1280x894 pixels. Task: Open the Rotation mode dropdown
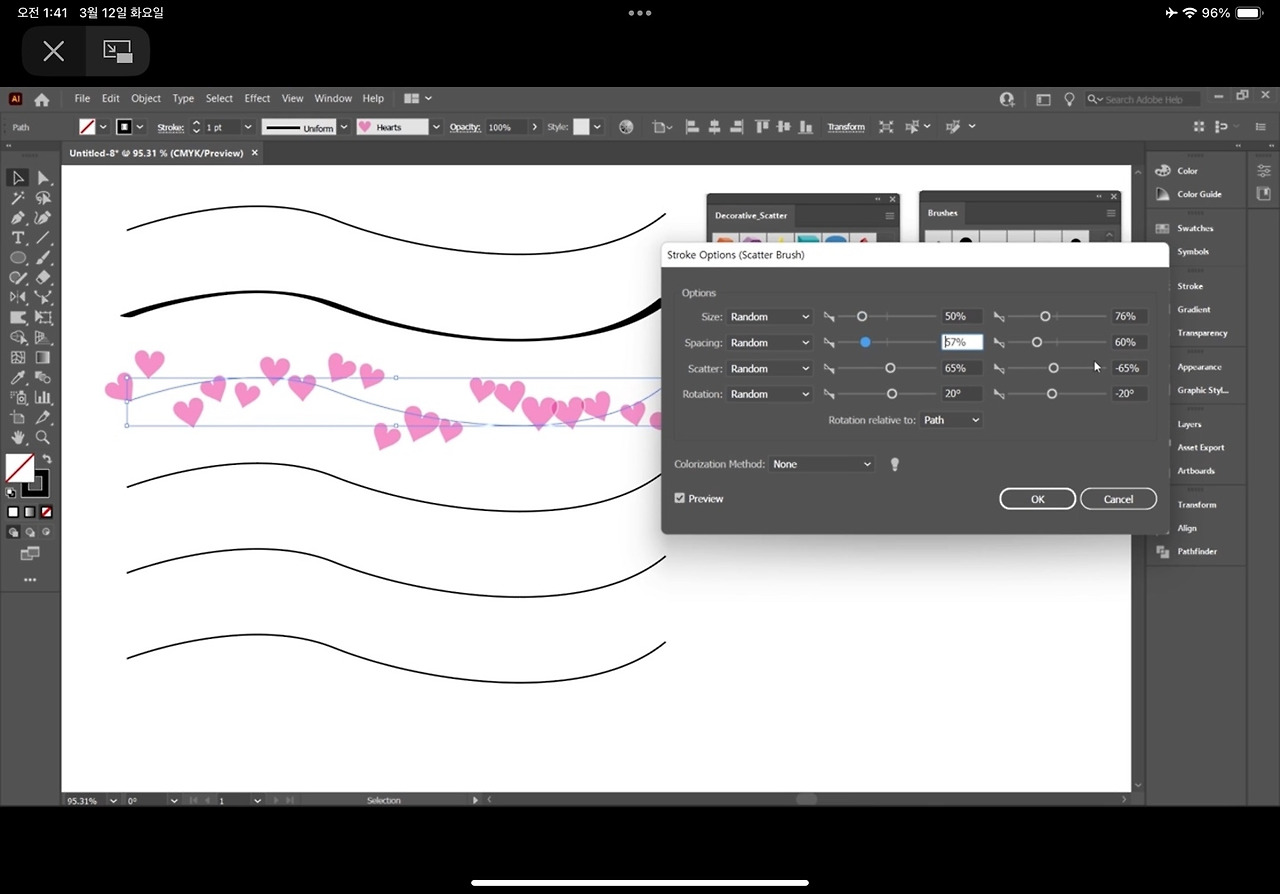[770, 394]
